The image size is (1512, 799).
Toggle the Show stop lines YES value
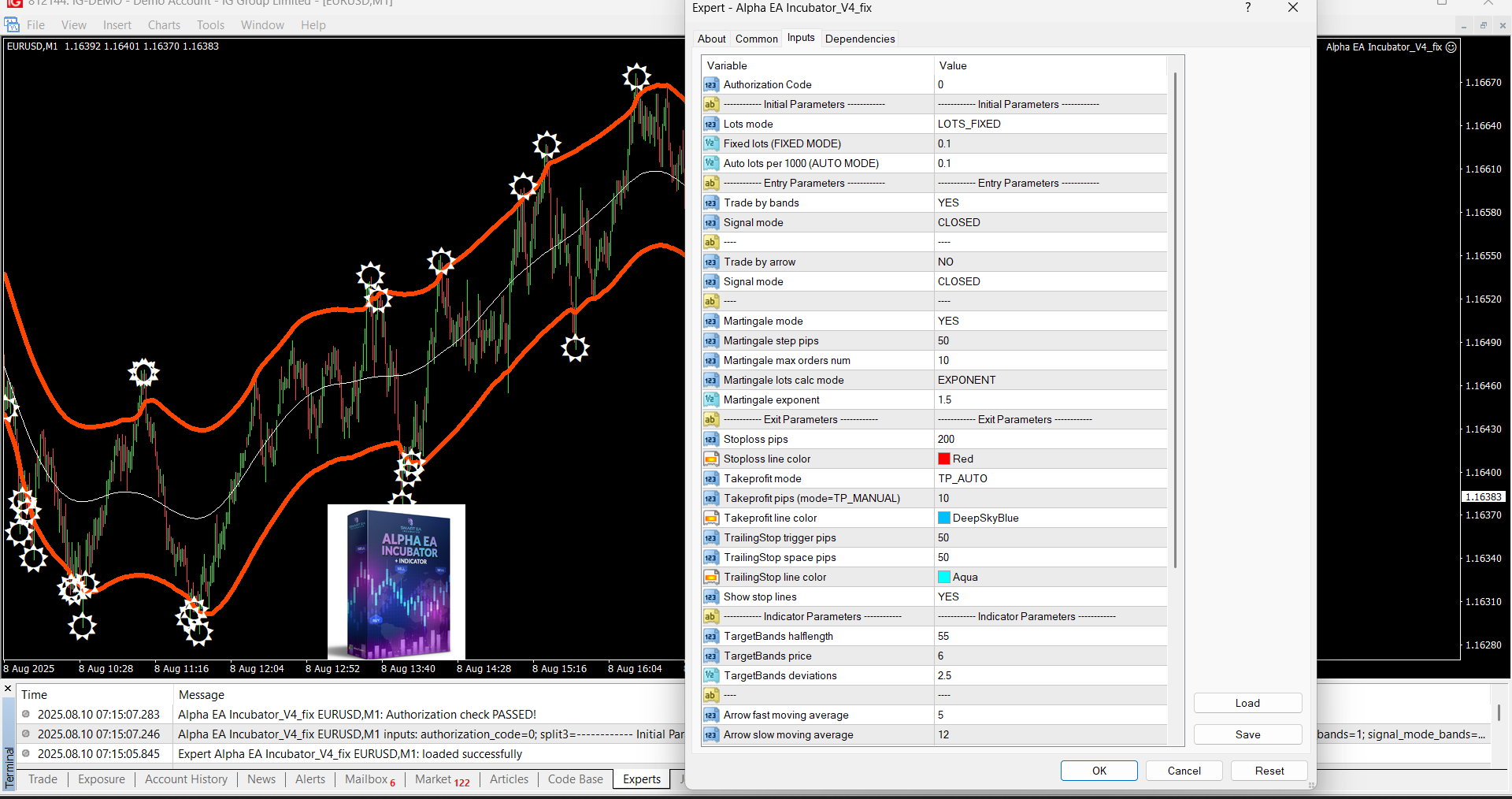point(948,597)
